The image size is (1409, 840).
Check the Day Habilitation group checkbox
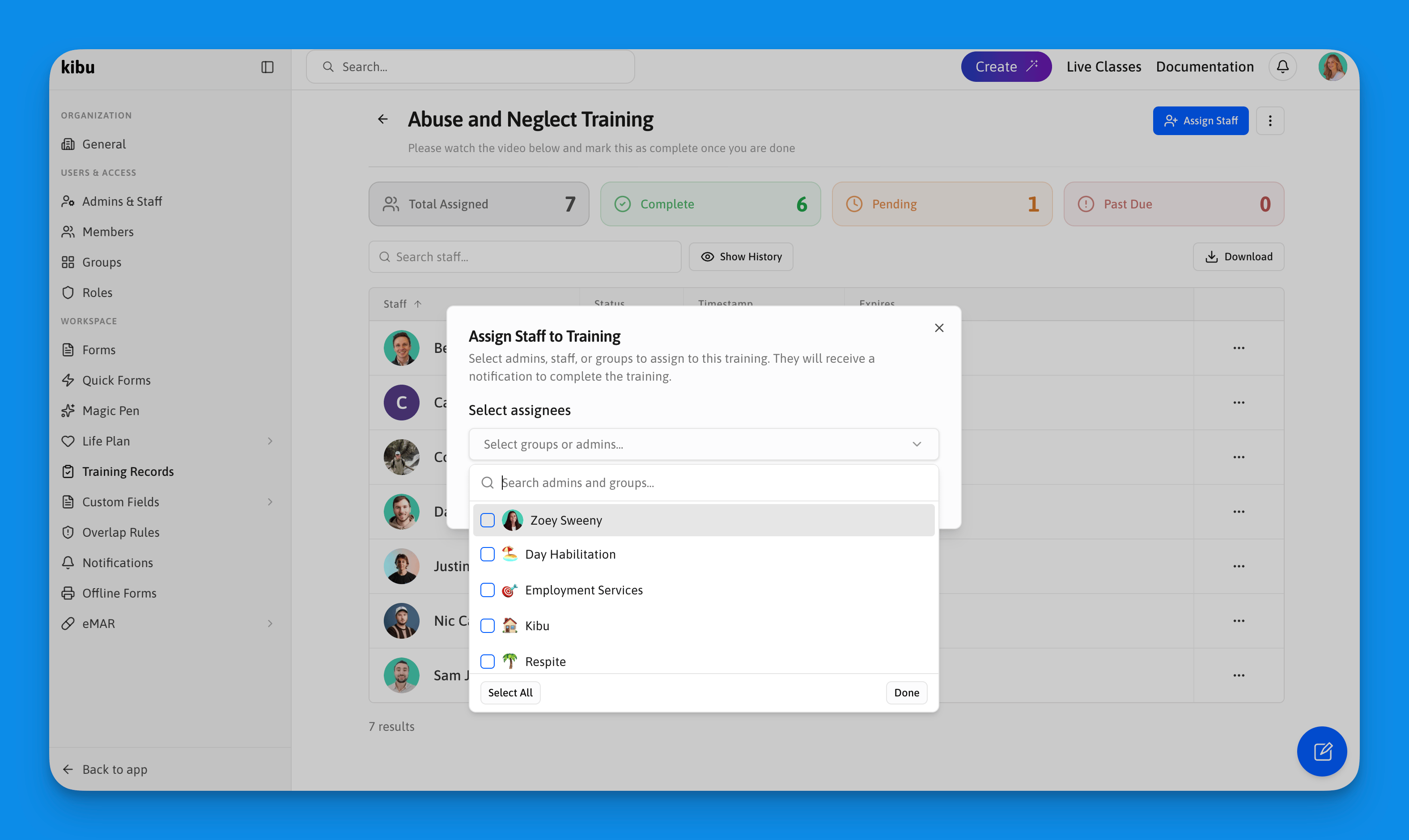tap(488, 554)
